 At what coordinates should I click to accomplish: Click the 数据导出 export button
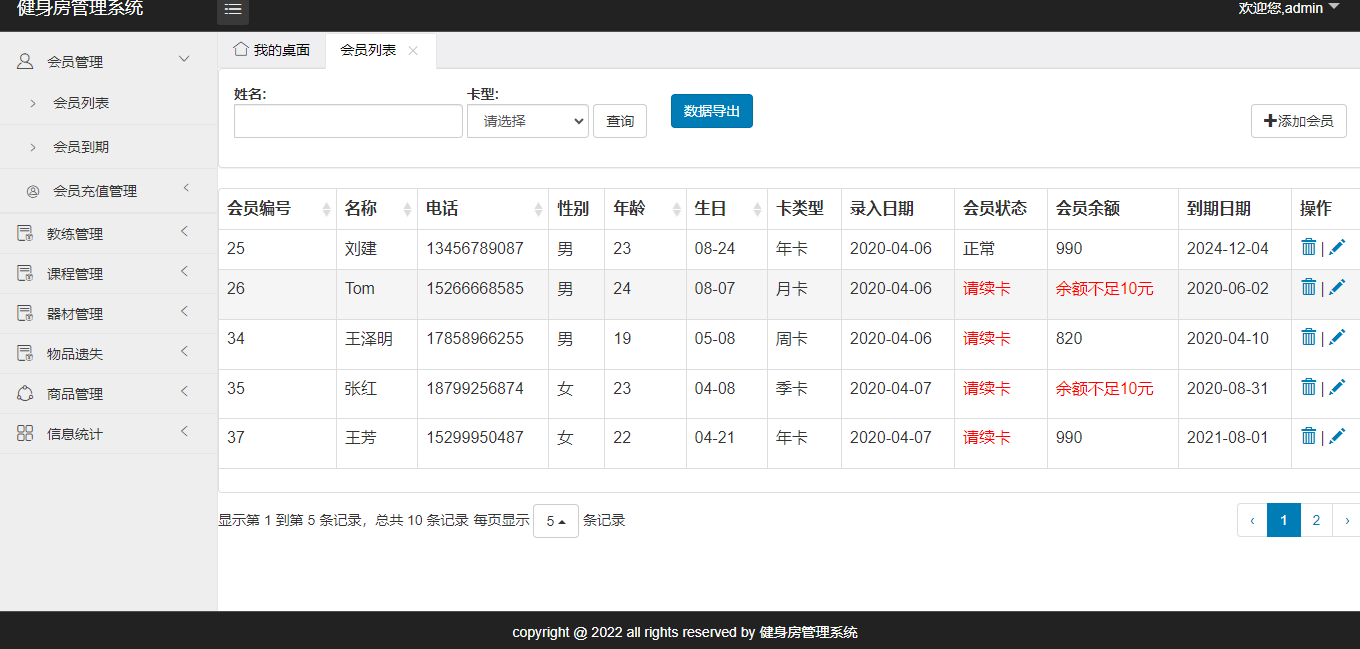point(712,111)
